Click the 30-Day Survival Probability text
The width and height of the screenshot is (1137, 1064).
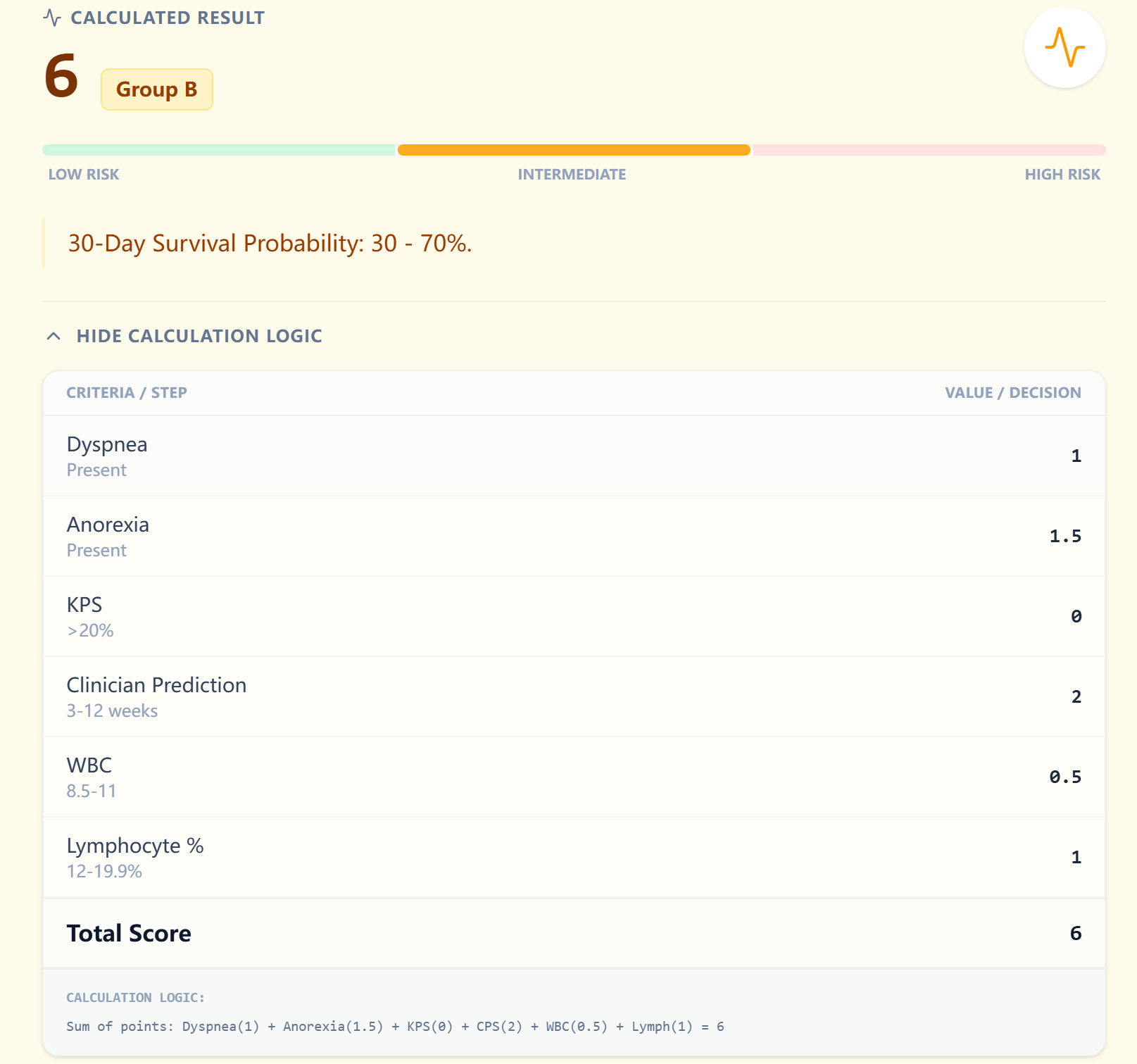pyautogui.click(x=270, y=244)
